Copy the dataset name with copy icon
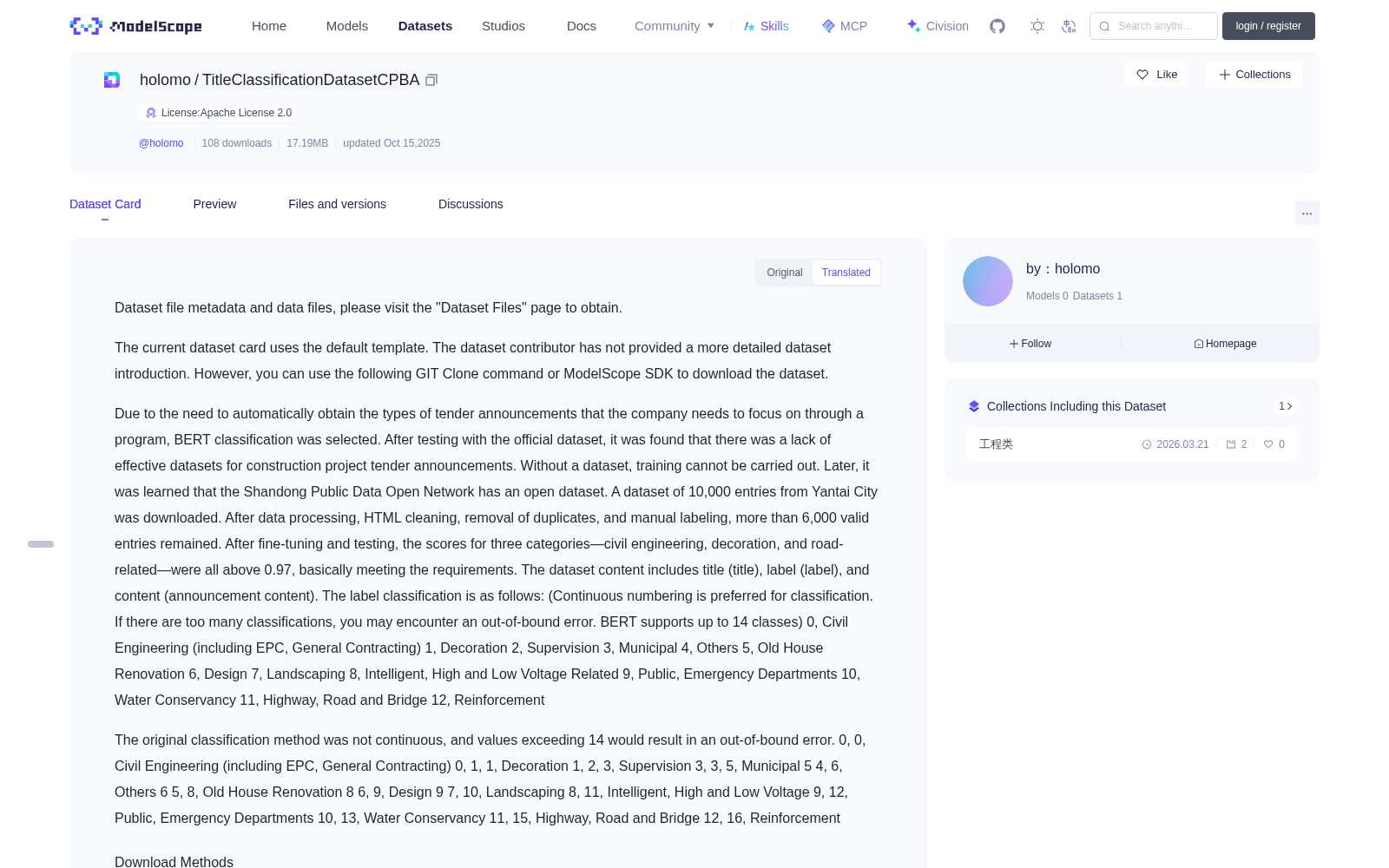The height and width of the screenshot is (868, 1389). click(x=431, y=80)
